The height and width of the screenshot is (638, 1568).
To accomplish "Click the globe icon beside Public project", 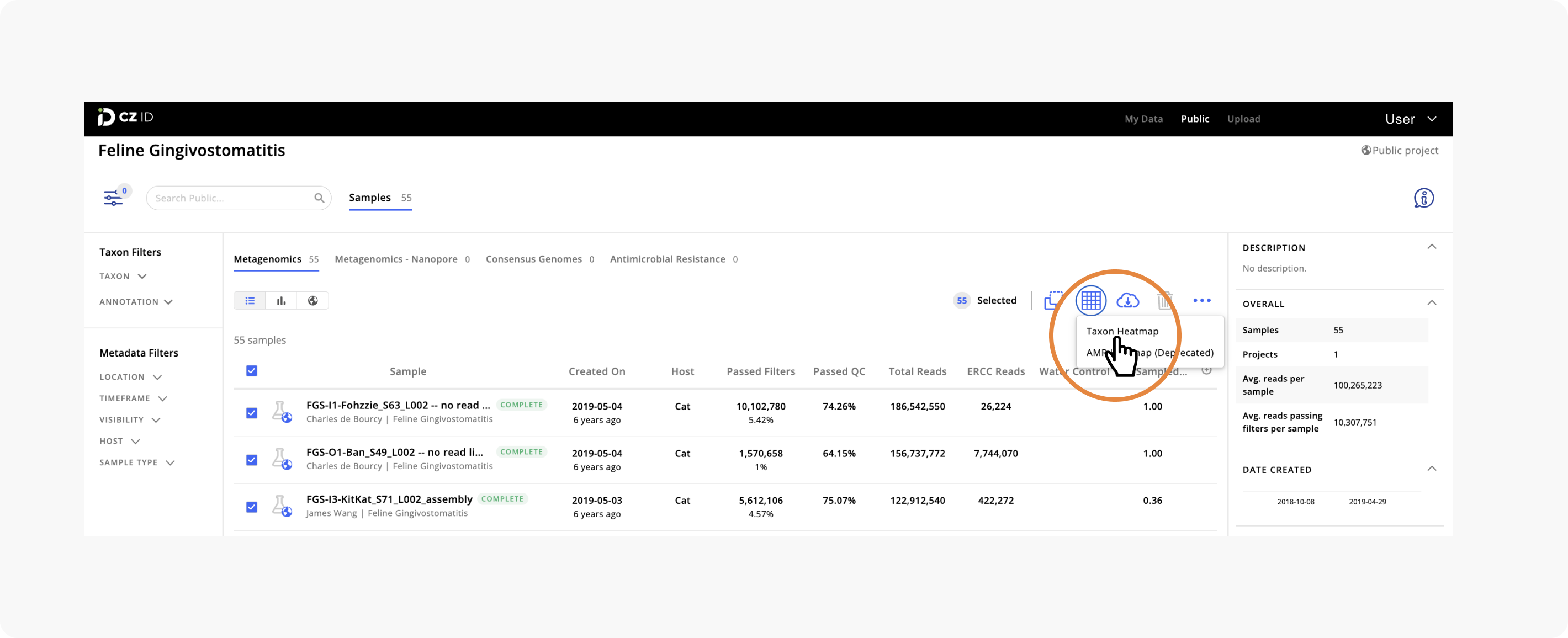I will (1366, 150).
